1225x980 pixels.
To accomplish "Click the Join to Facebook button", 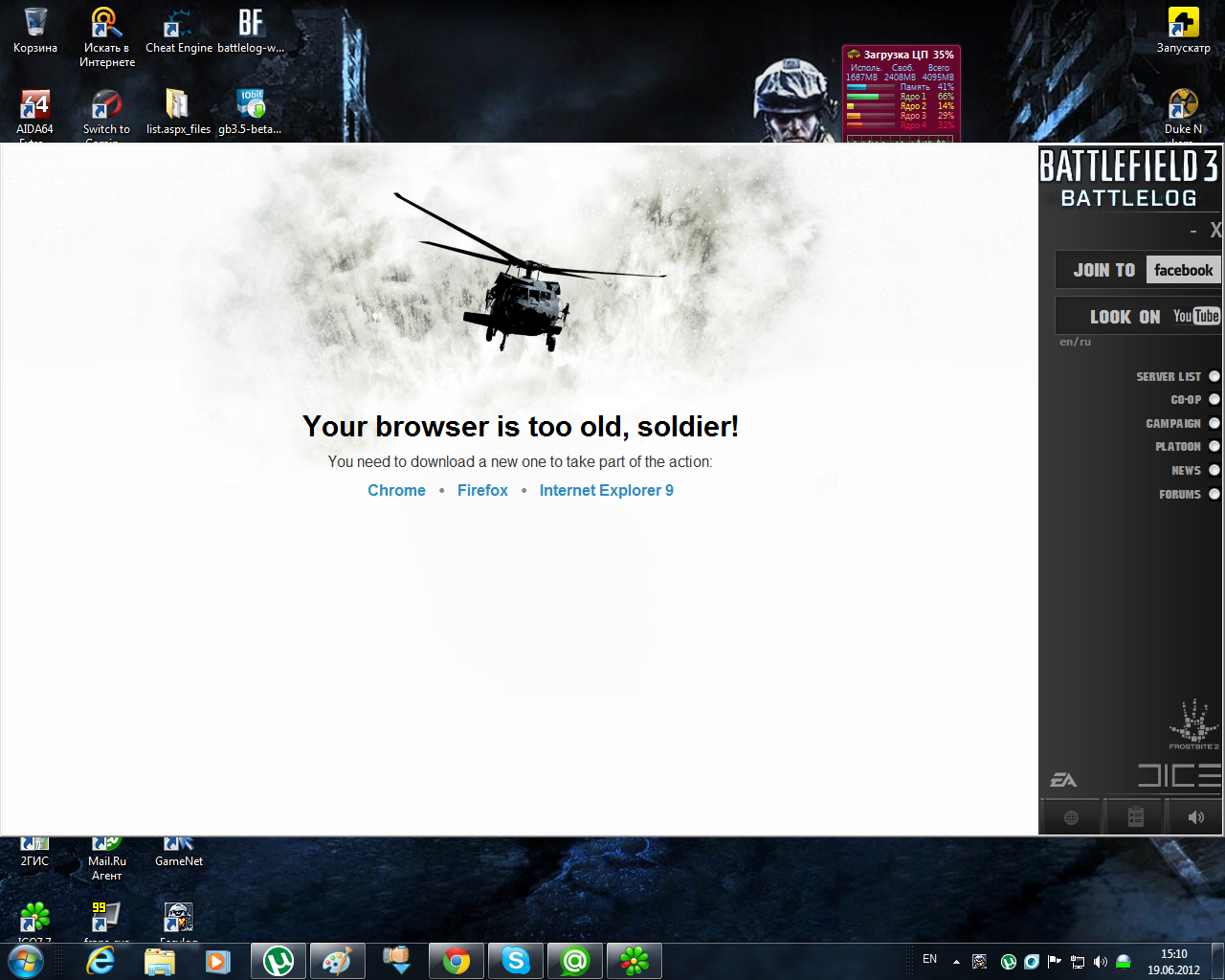I will tap(1139, 270).
